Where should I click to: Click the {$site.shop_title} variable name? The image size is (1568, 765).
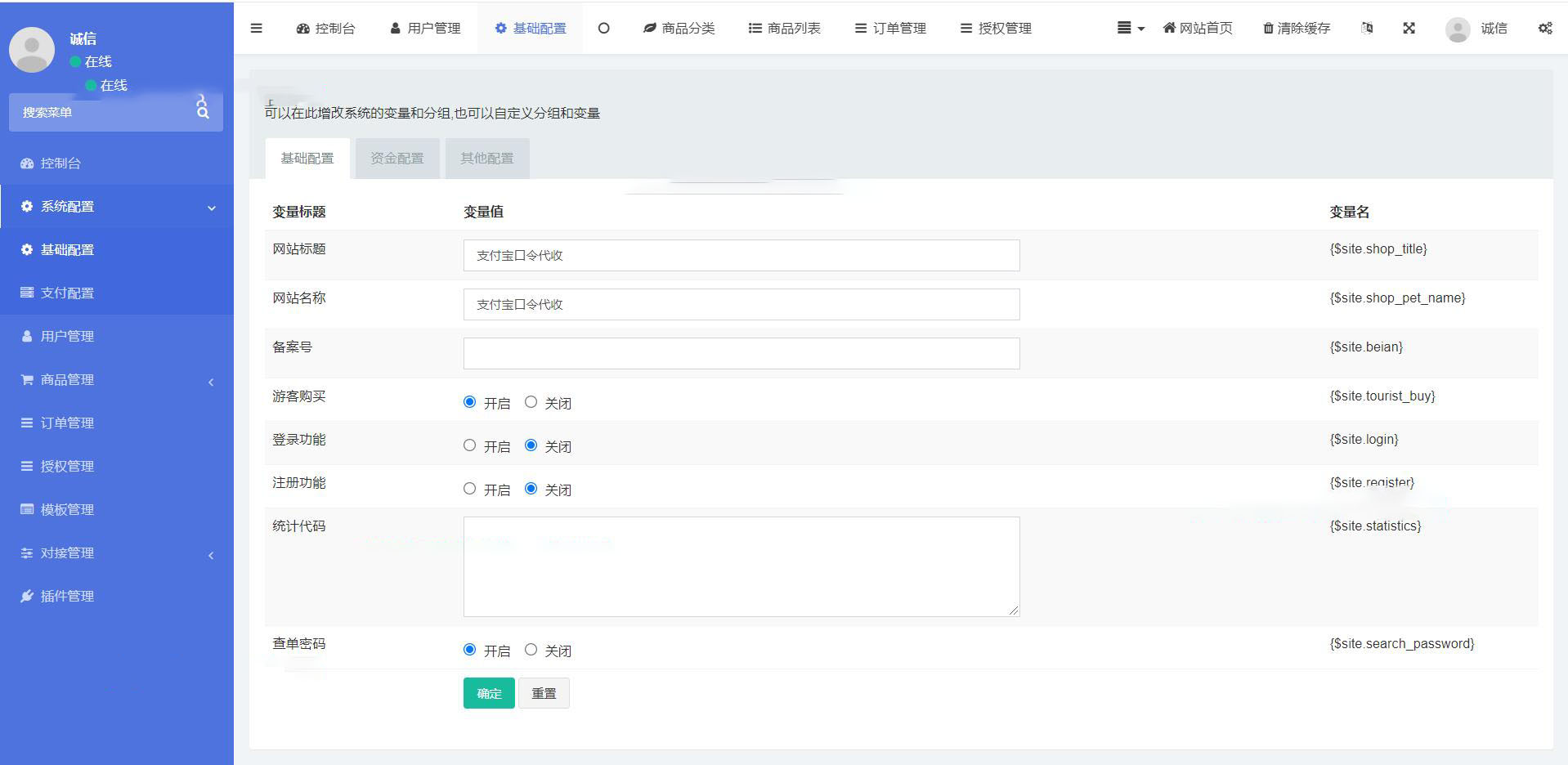click(1378, 248)
